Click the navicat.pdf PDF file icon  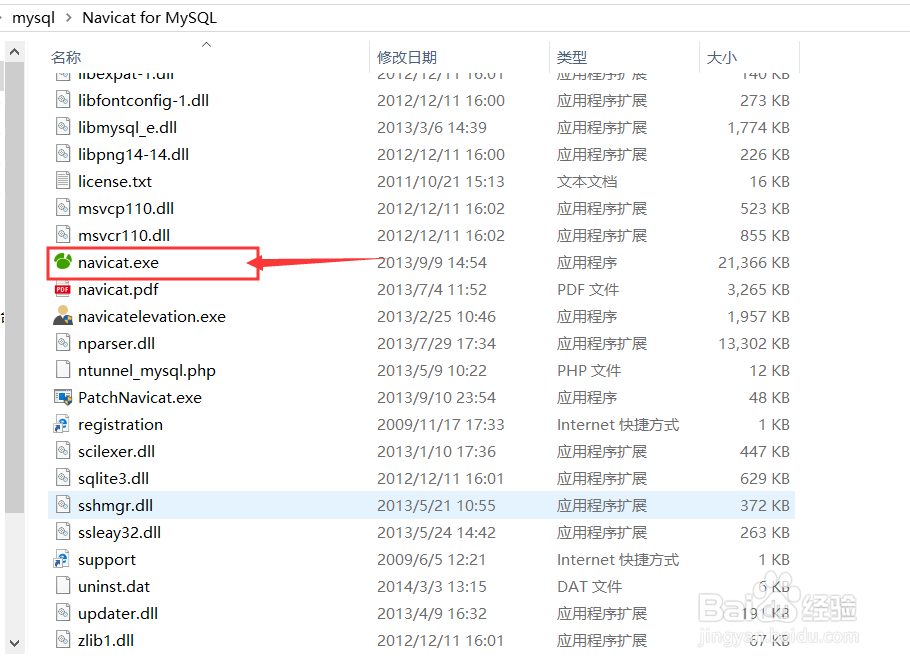[x=63, y=289]
